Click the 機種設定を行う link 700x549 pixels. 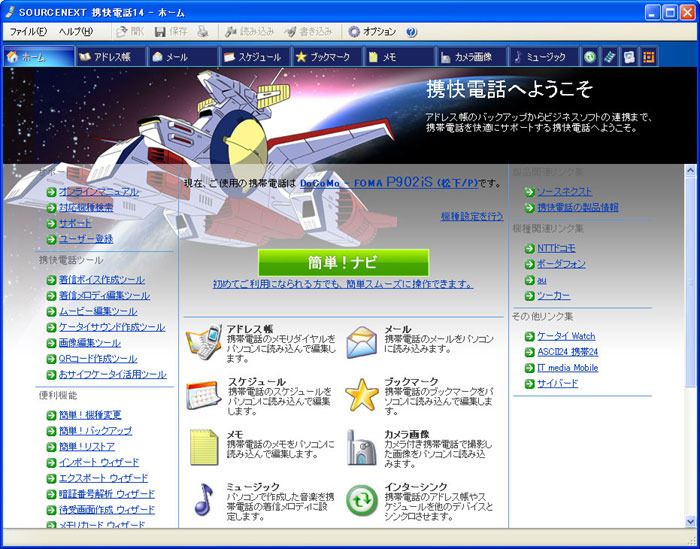tap(472, 216)
